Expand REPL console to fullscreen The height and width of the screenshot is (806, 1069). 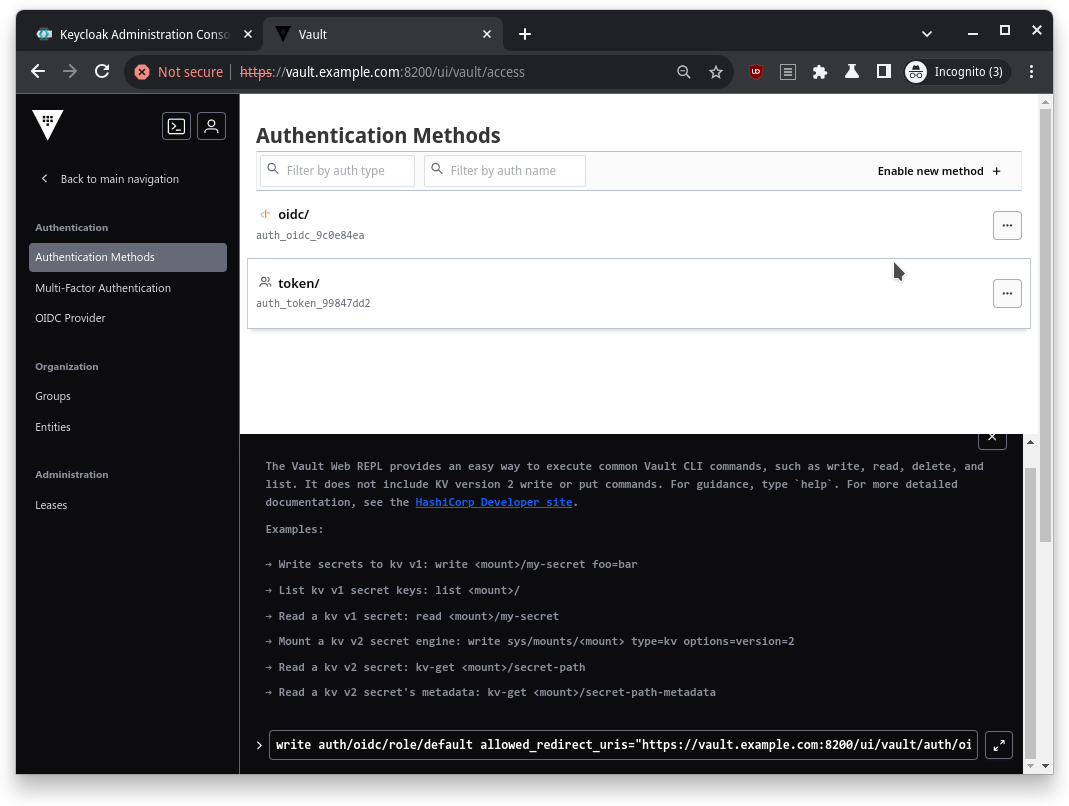999,745
